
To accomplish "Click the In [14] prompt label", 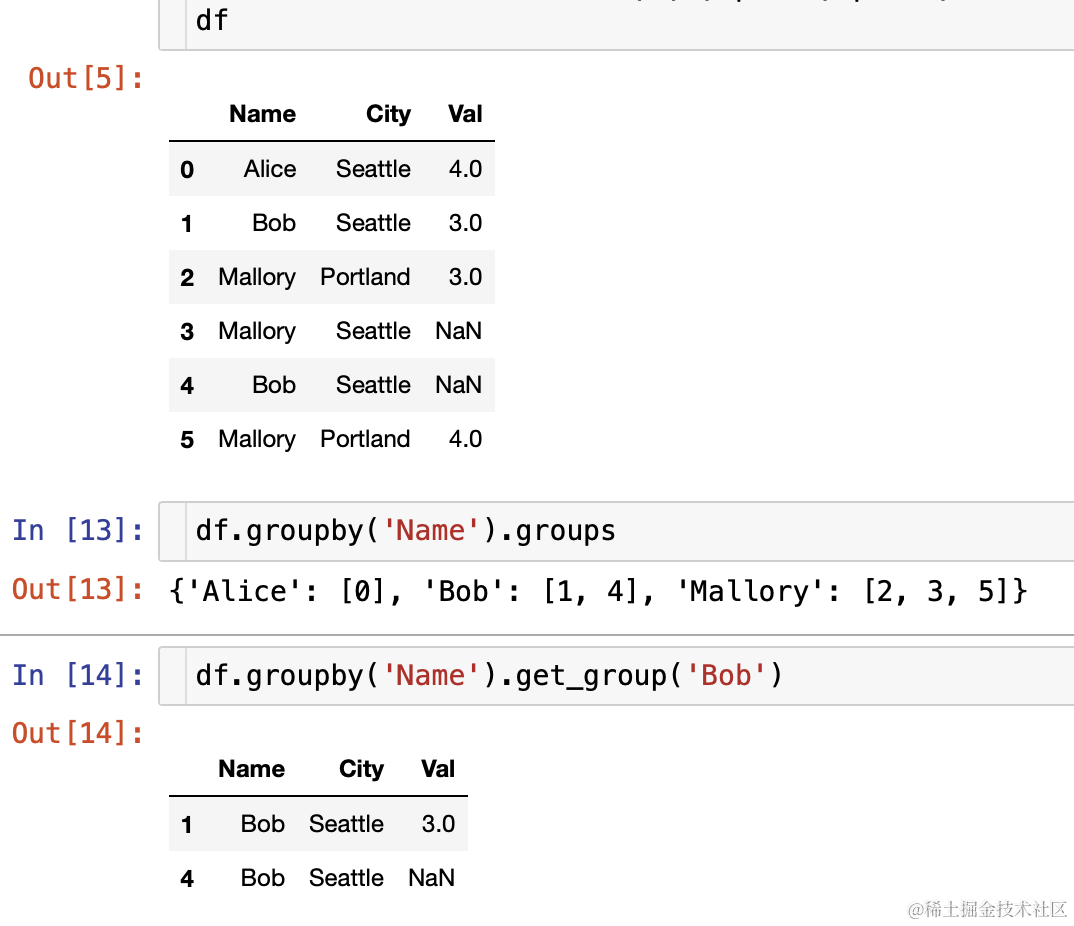I will coord(78,676).
